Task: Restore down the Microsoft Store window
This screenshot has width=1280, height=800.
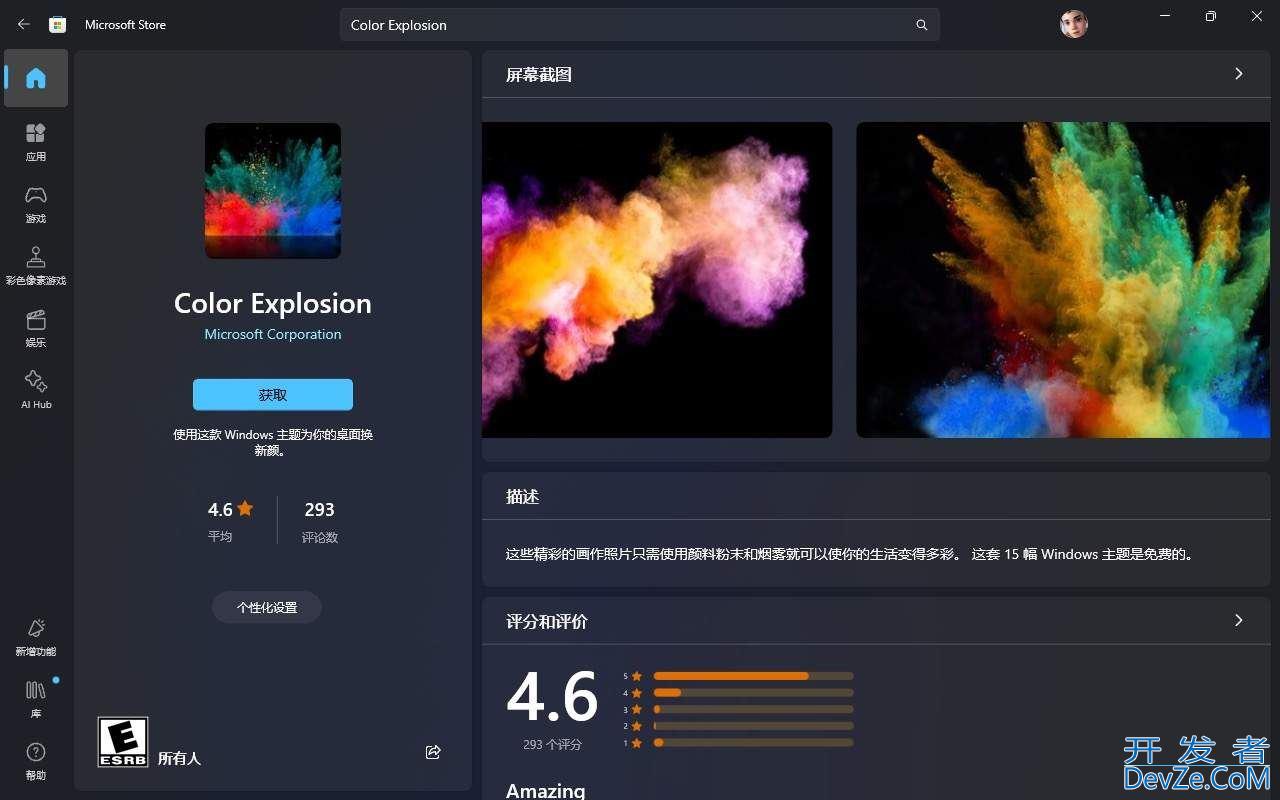Action: (1211, 16)
